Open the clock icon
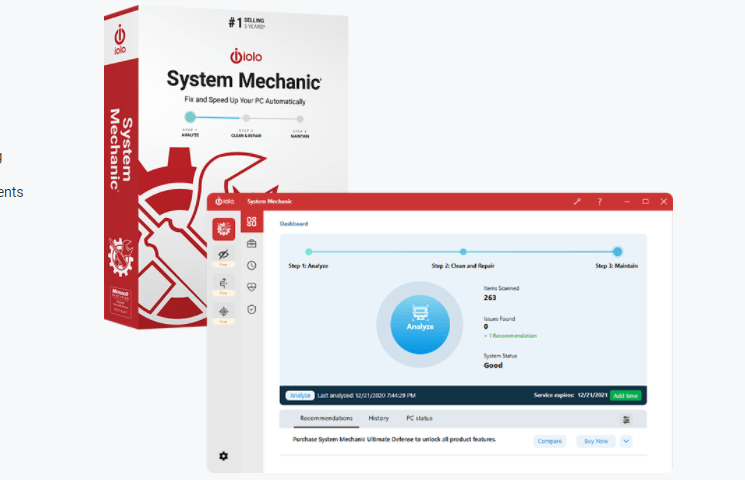Screen dimensions: 745x480 click(x=252, y=266)
